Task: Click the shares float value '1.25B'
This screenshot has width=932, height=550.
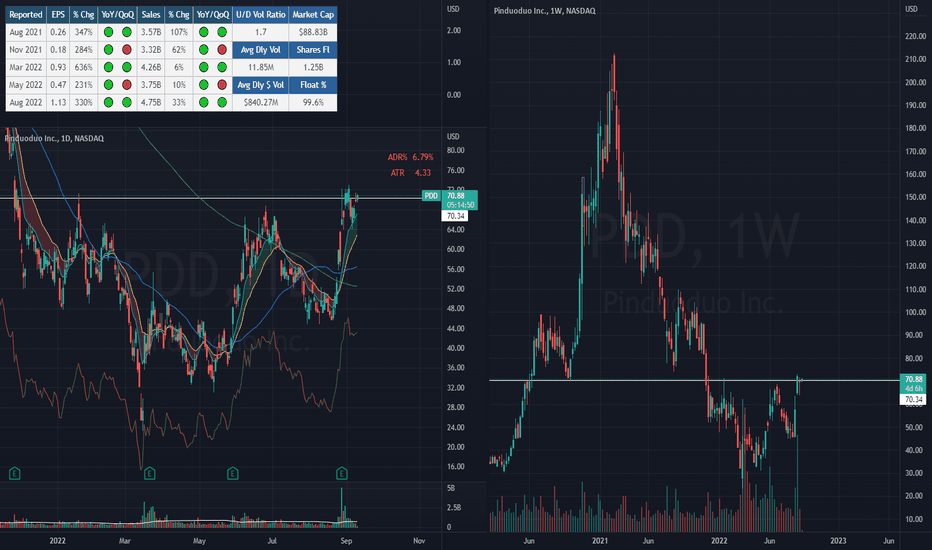Action: pyautogui.click(x=313, y=67)
